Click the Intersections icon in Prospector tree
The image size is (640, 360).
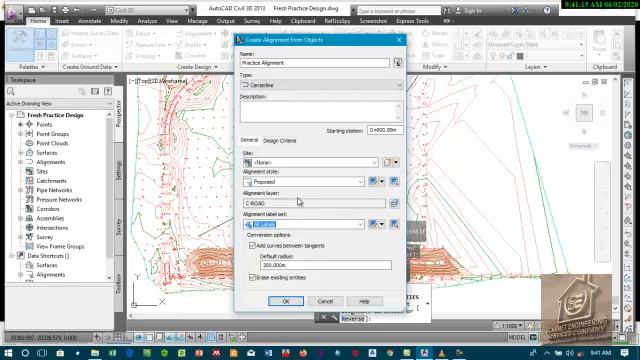pos(29,228)
